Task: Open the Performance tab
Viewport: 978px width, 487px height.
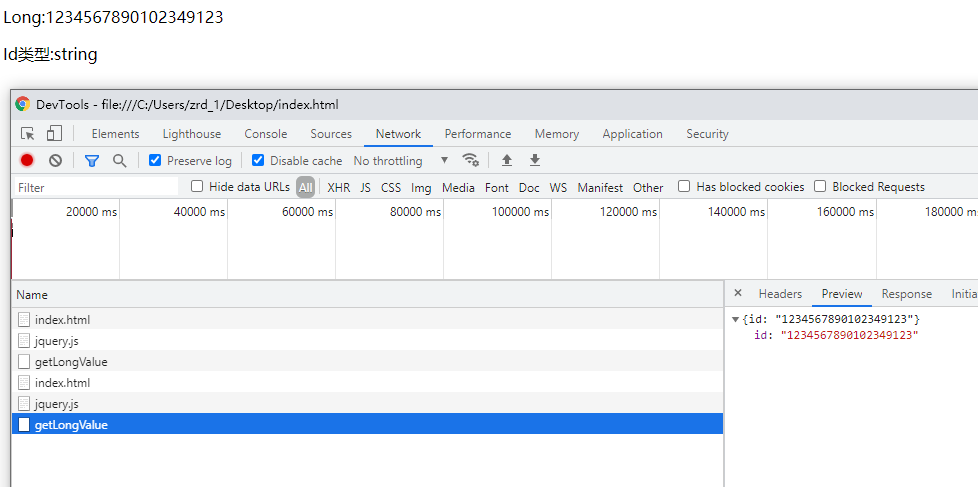Action: point(478,133)
